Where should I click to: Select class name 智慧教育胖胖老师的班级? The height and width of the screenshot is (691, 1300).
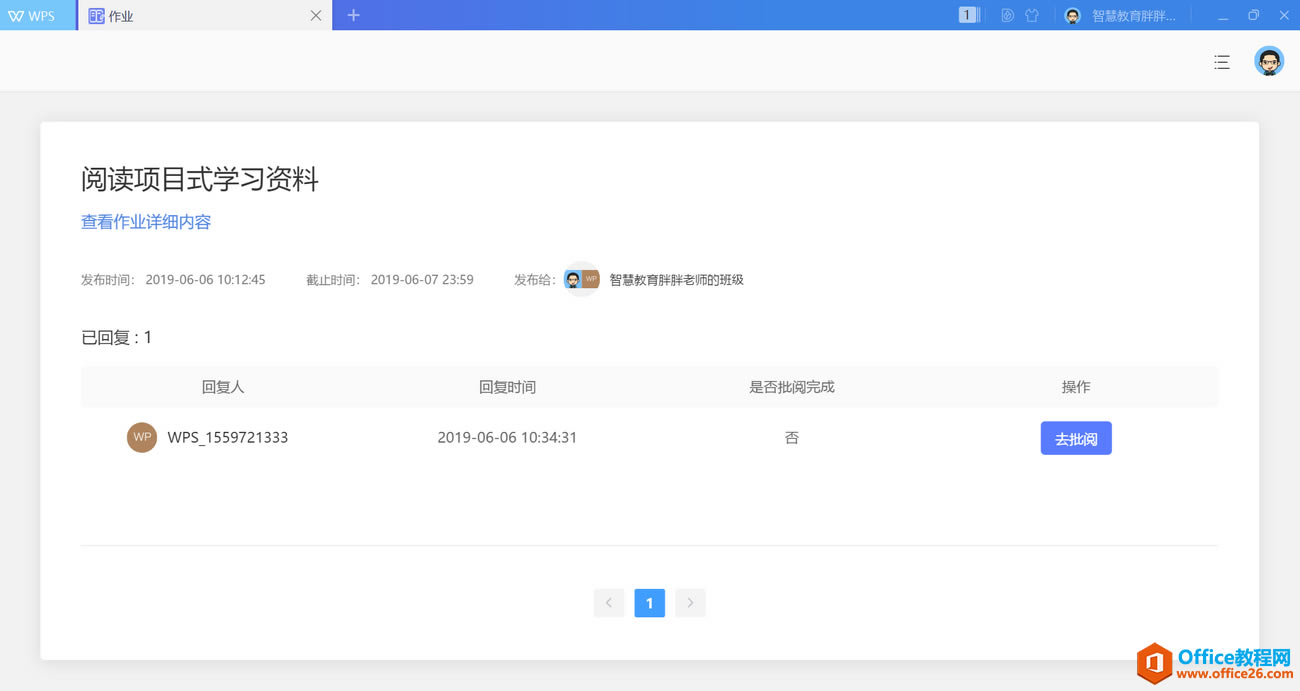point(677,280)
